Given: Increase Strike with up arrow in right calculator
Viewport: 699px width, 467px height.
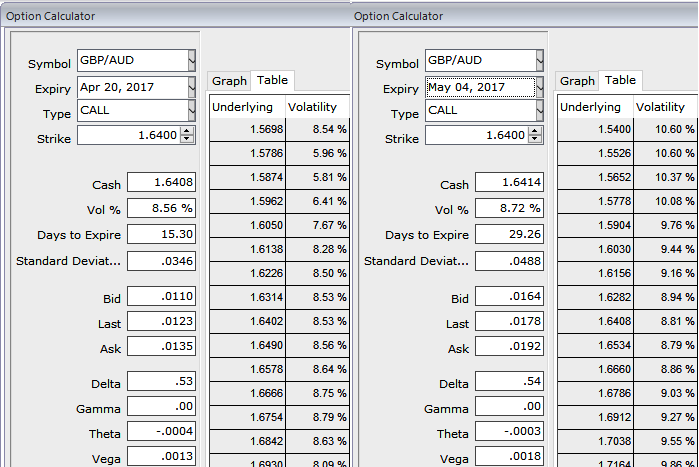Looking at the screenshot, I should pos(535,131).
